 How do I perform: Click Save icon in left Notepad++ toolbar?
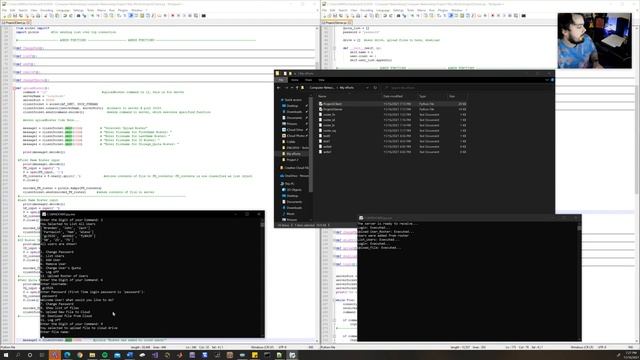pyautogui.click(x=15, y=16)
